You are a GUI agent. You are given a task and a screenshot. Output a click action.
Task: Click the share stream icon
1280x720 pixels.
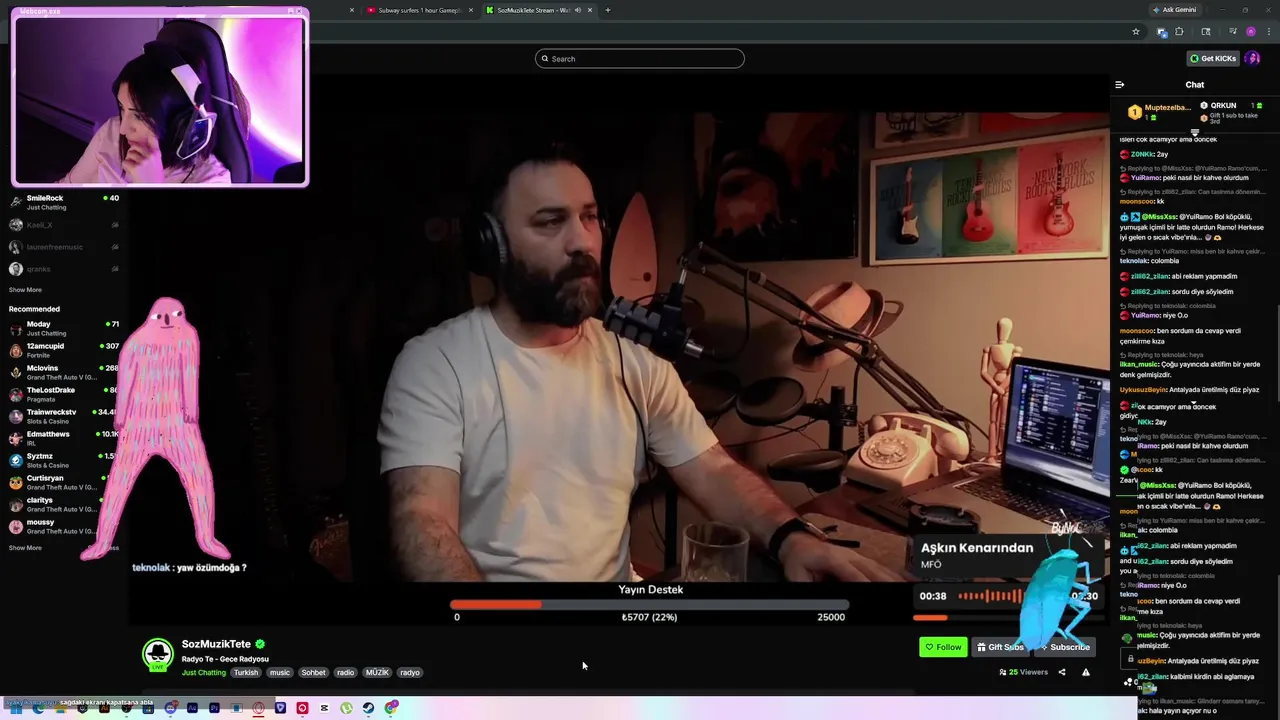pos(1062,672)
